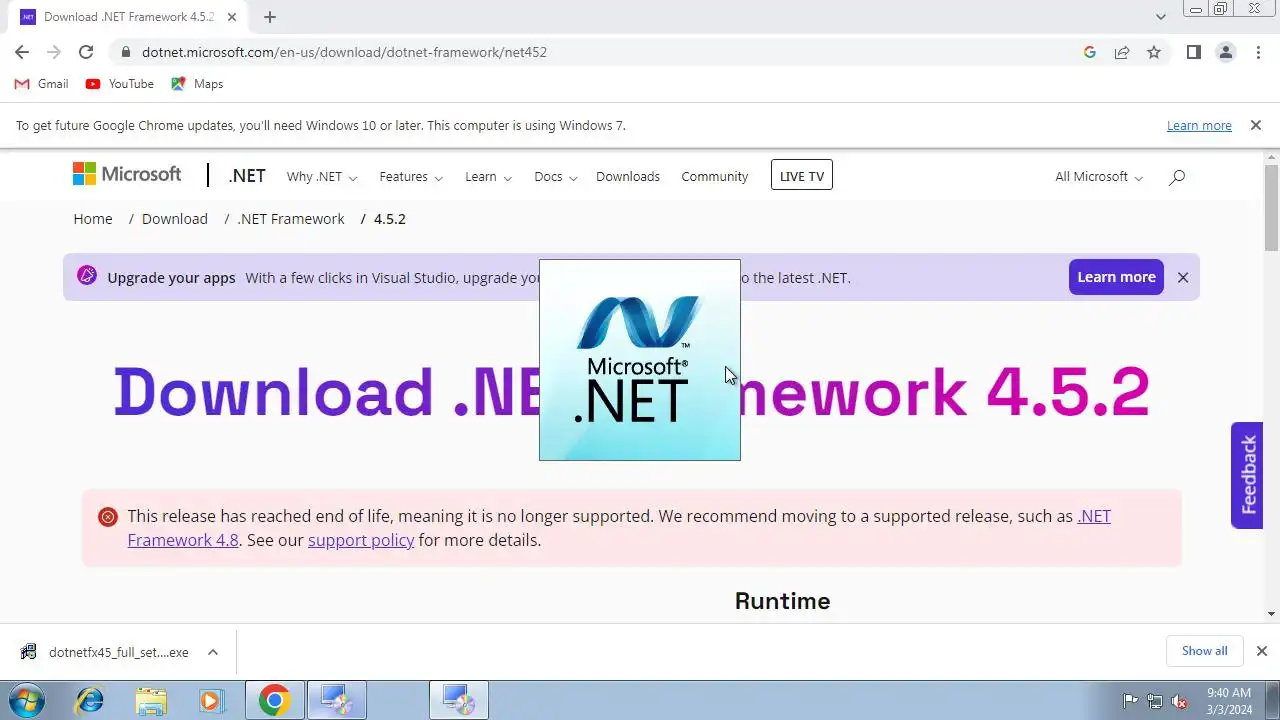
Task: Open Action Center flag icon
Action: [1131, 701]
